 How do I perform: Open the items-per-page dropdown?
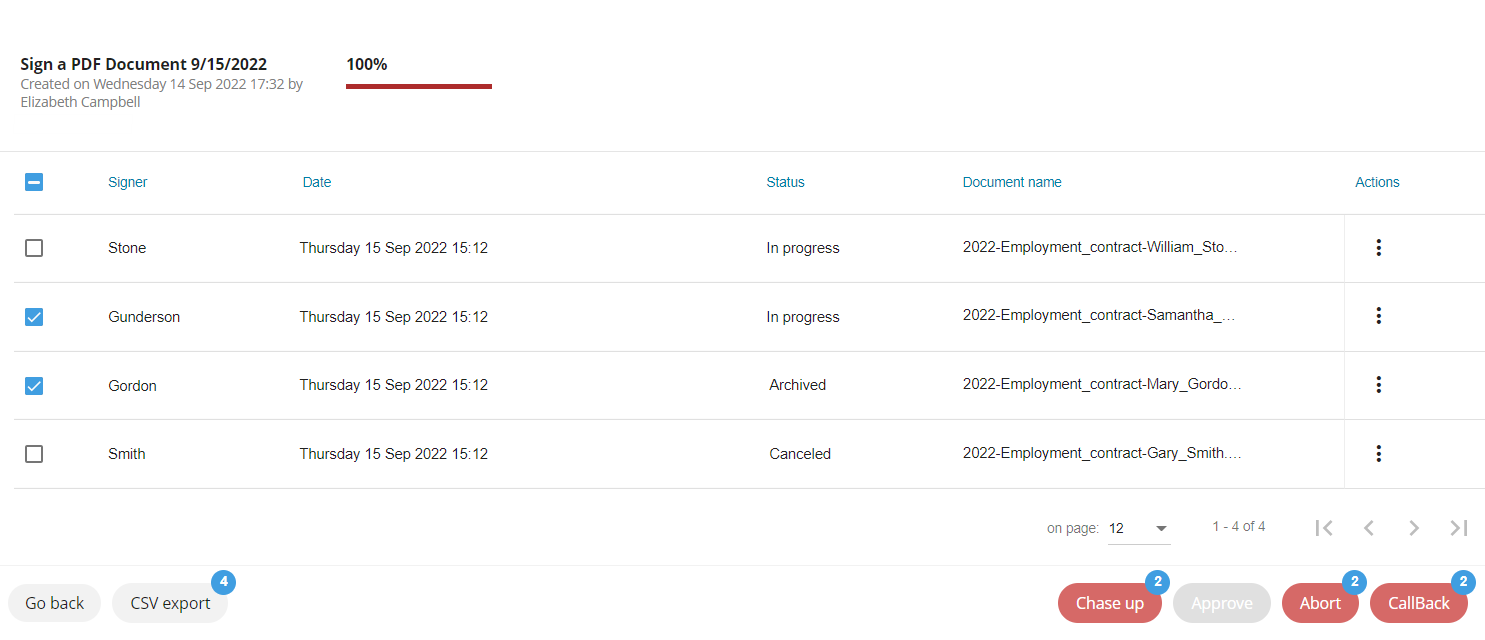[1139, 528]
